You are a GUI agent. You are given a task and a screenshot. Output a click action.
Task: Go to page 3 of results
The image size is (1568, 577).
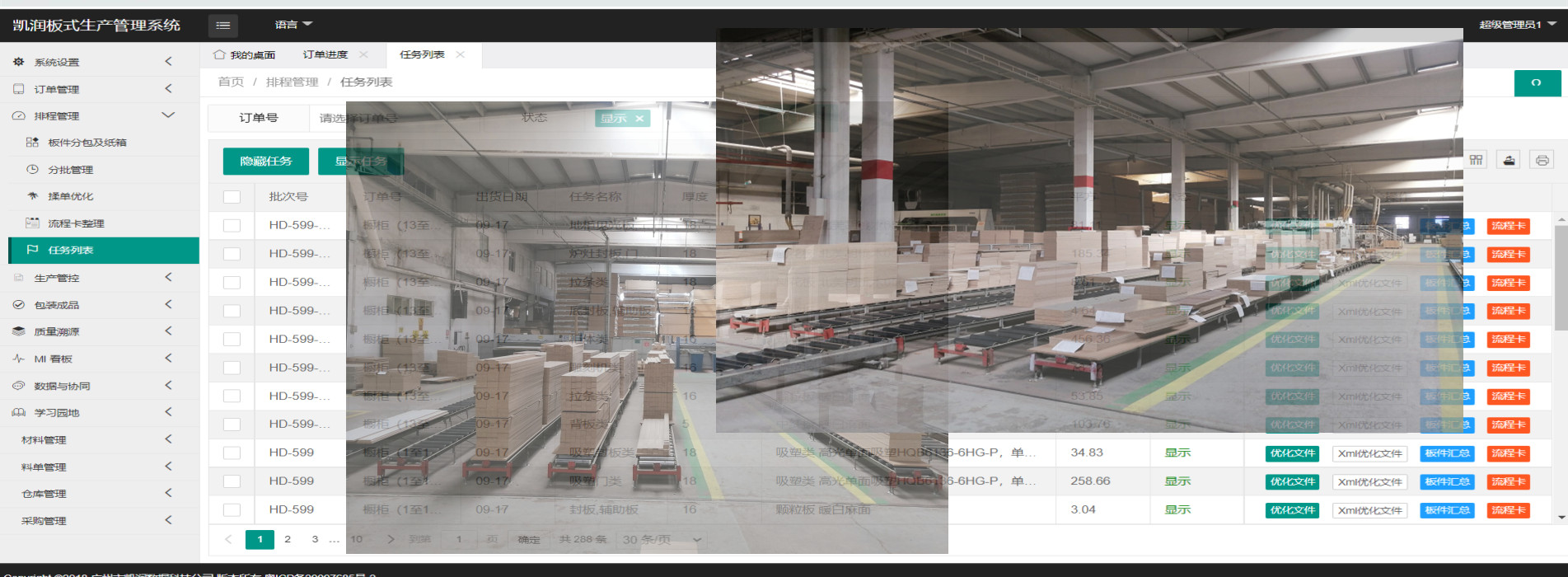(315, 540)
